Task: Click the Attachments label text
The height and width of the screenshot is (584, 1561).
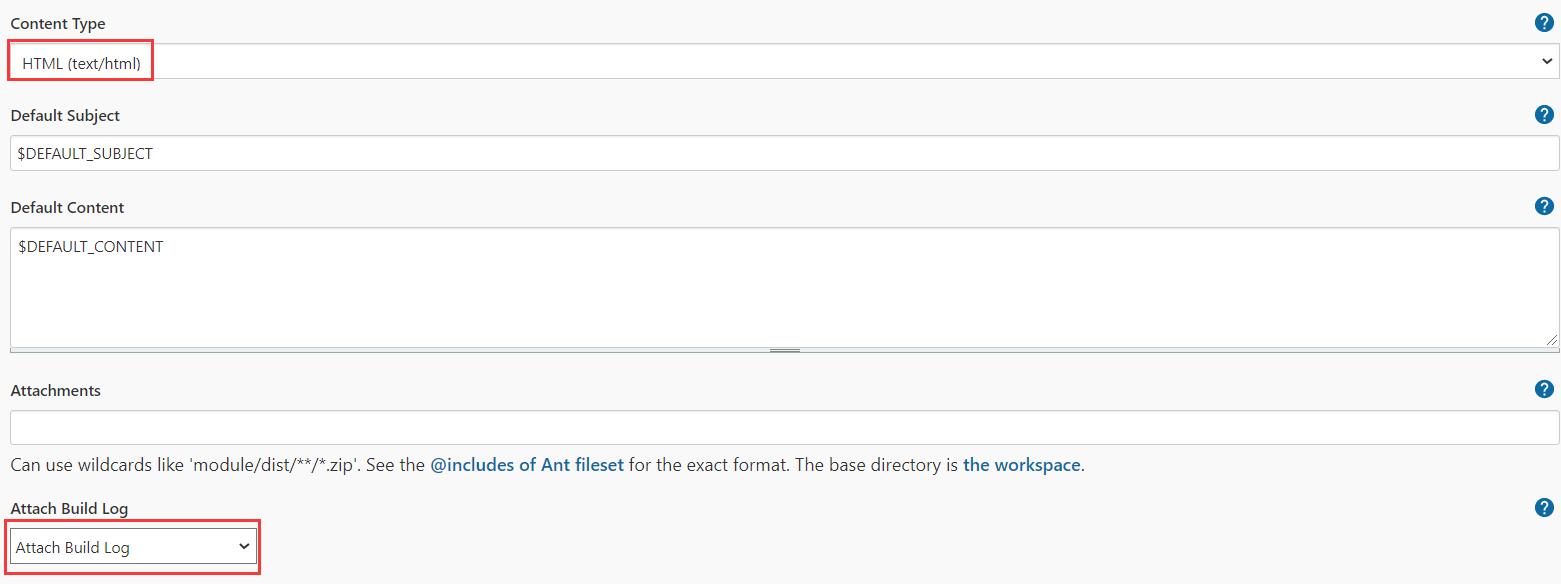Action: 55,390
